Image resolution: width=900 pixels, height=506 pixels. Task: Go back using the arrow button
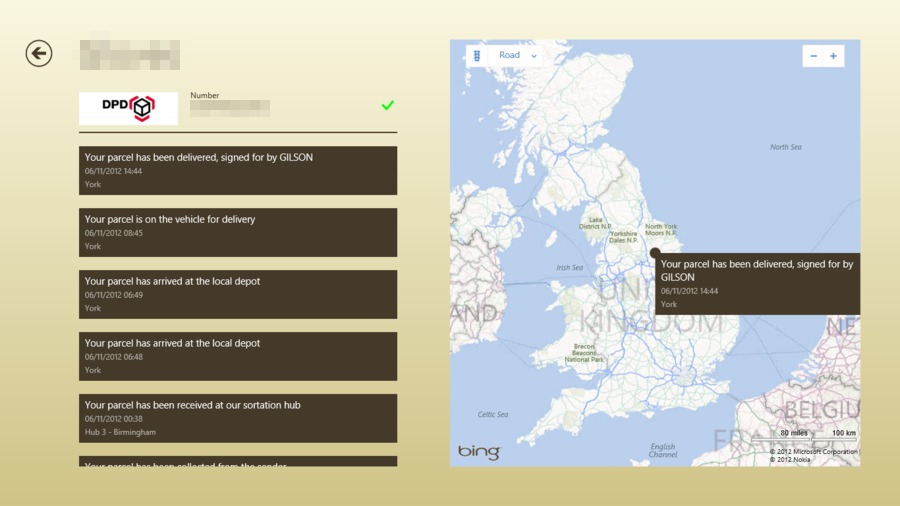(x=39, y=53)
